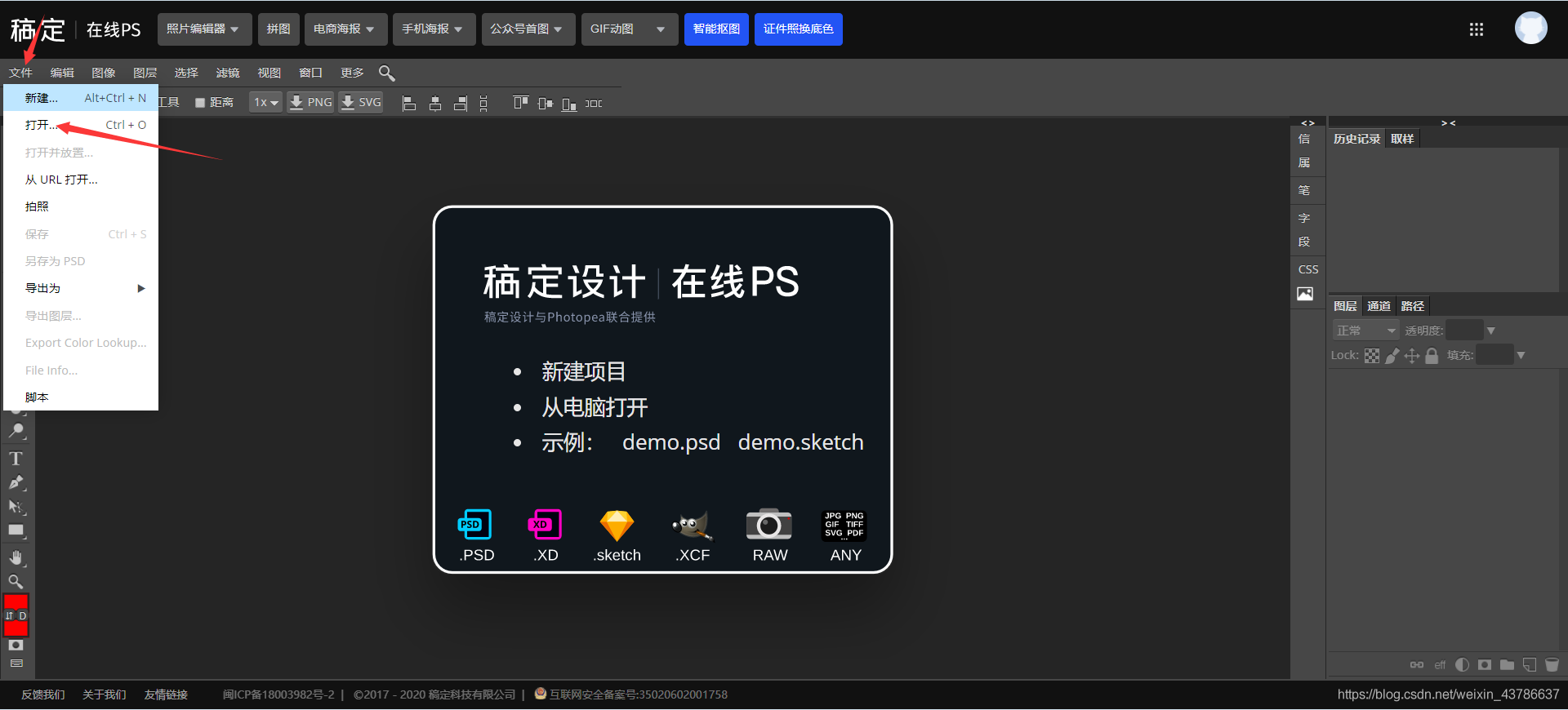Click the 智能抠图 button
The width and height of the screenshot is (1568, 710).
(x=716, y=29)
